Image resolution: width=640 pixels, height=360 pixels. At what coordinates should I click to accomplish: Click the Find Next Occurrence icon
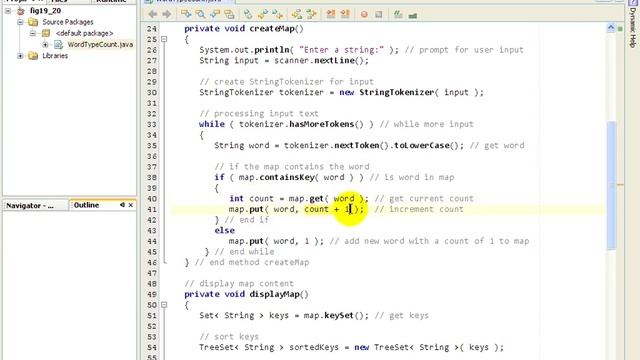[215, 15]
